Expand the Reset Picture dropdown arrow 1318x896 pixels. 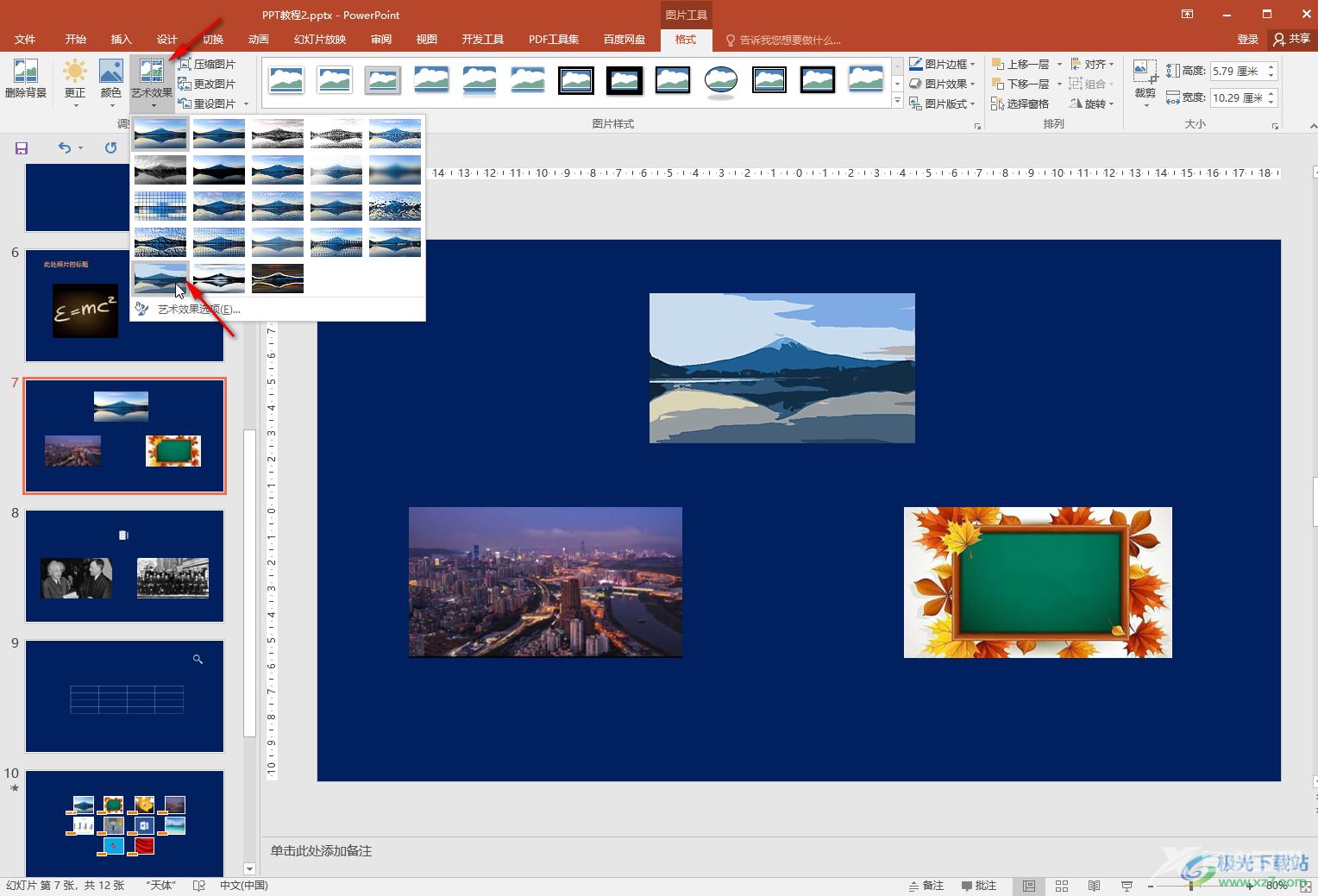(x=246, y=104)
